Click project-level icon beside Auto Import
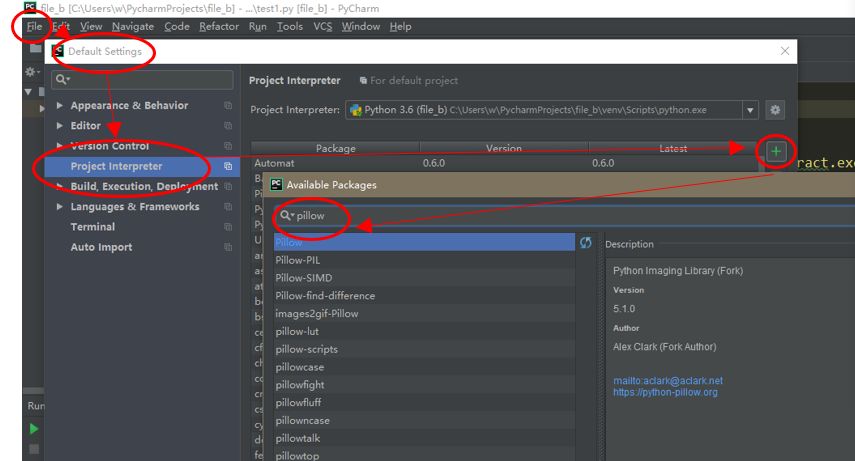855x461 pixels. click(x=228, y=247)
